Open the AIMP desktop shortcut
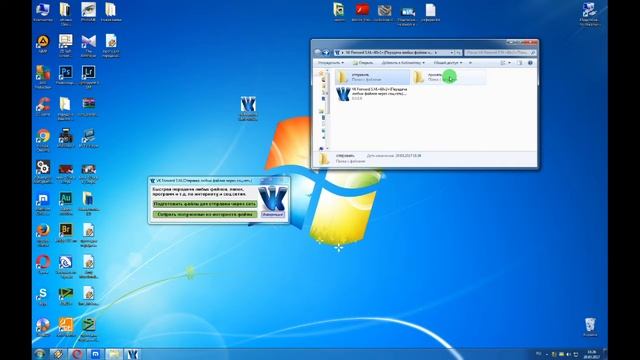This screenshot has height=360, width=640. coord(43,44)
